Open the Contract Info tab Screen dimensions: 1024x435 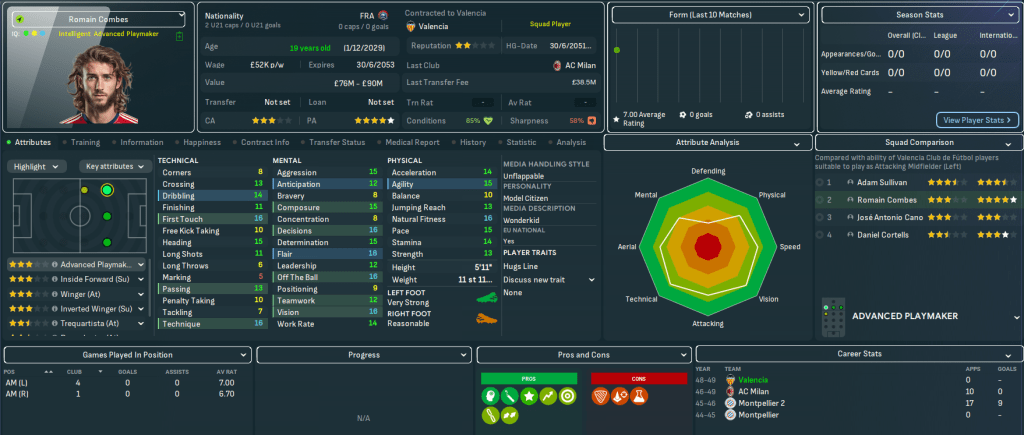tap(264, 142)
